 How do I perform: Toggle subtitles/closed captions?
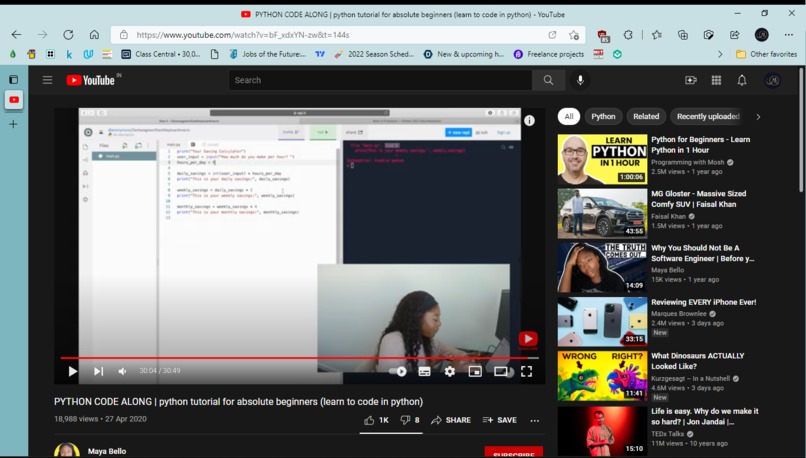pos(424,371)
